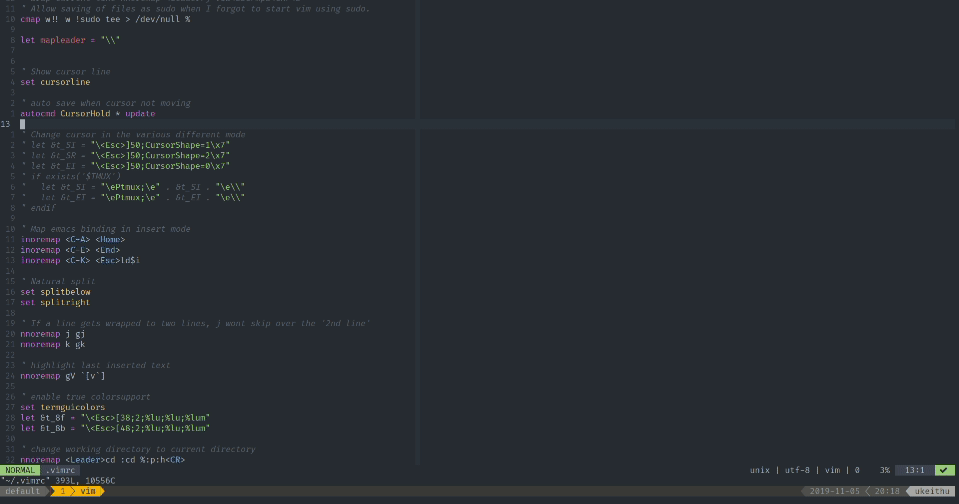Place cursor on the 'cmap w!!' sudo tee line
The image size is (959, 504).
(105, 19)
